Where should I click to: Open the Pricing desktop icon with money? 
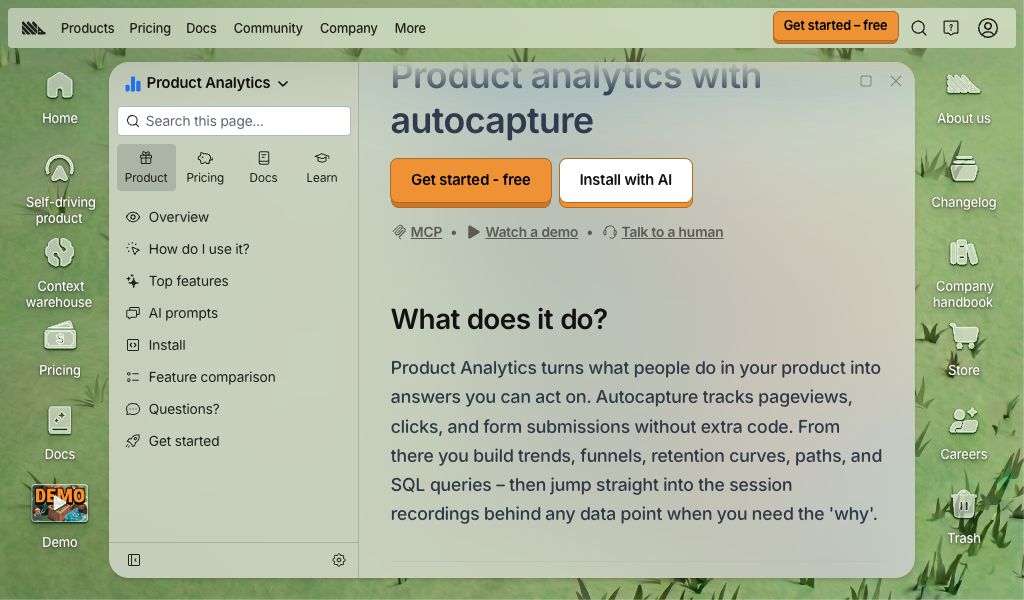[x=59, y=336]
